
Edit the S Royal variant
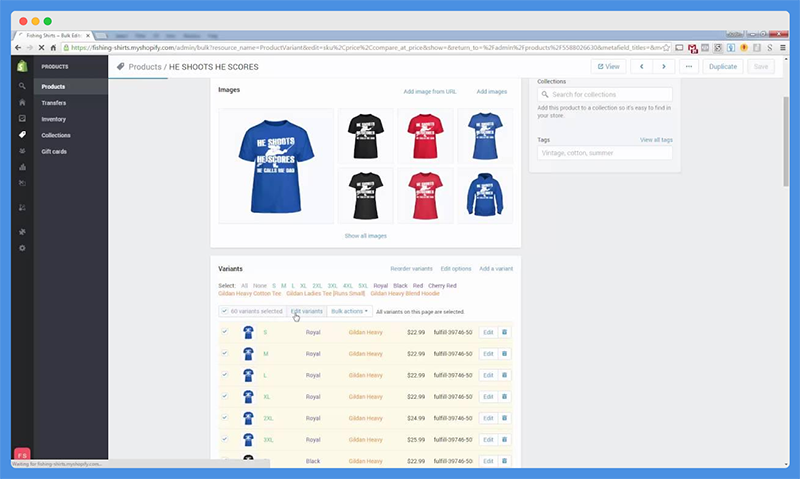click(488, 332)
